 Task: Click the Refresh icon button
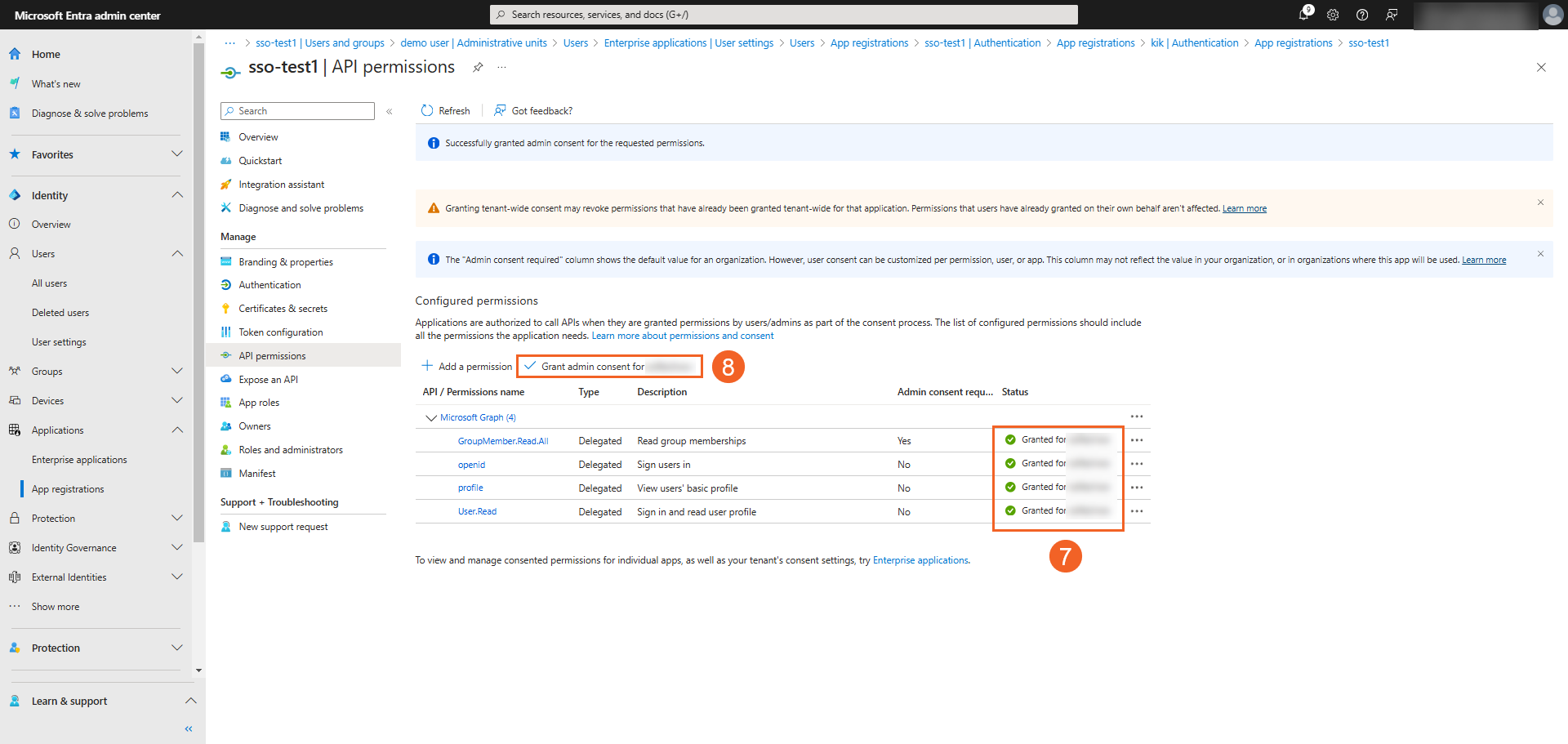427,111
